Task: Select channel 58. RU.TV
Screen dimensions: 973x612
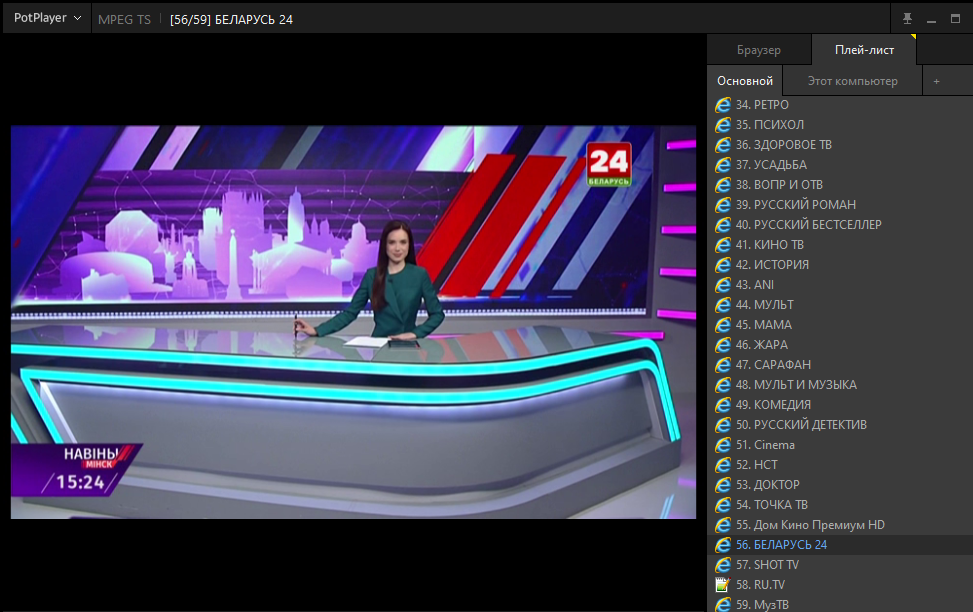Action: click(840, 585)
